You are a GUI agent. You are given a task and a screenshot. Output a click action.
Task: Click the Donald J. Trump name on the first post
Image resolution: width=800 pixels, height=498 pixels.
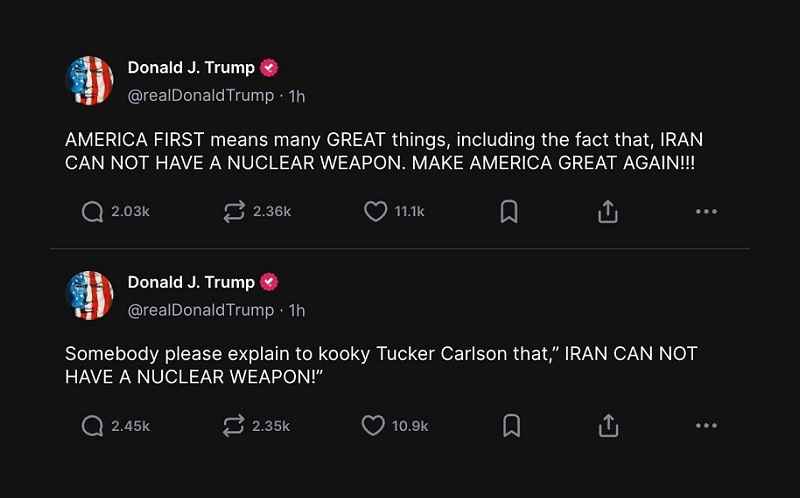point(191,67)
